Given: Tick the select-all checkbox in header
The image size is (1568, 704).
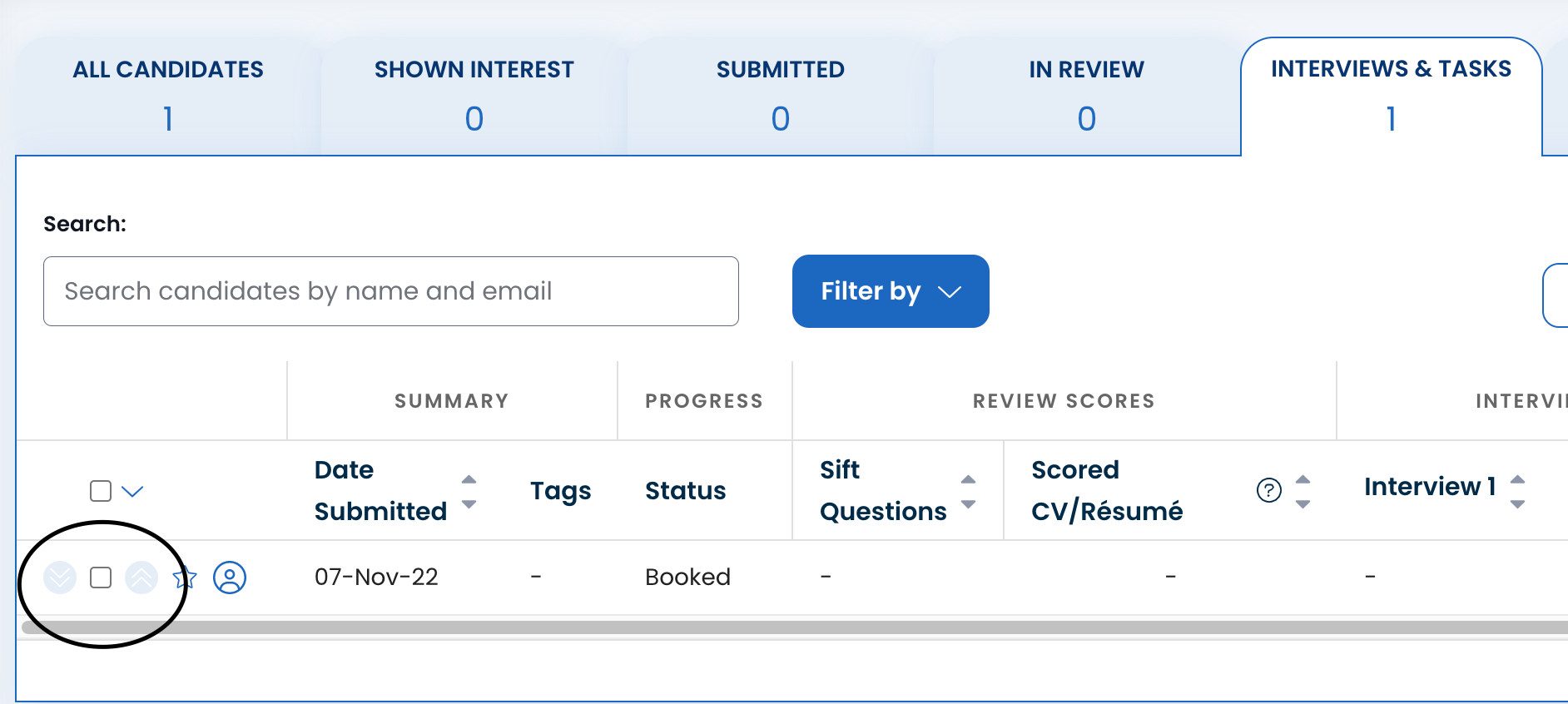Looking at the screenshot, I should (x=101, y=491).
